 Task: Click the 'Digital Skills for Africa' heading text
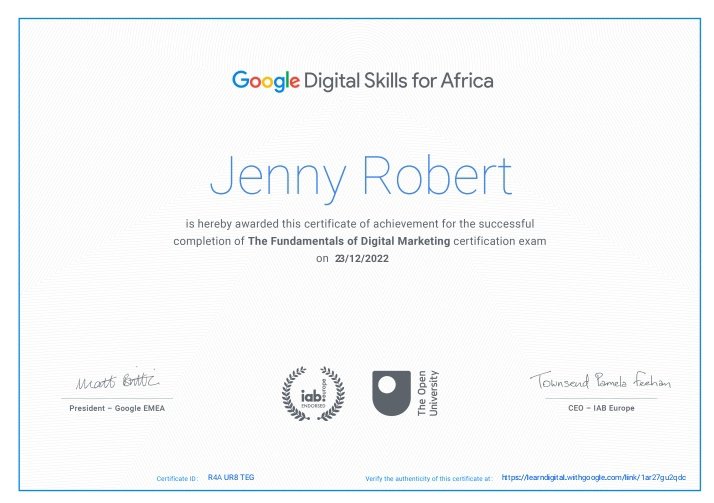pos(398,81)
